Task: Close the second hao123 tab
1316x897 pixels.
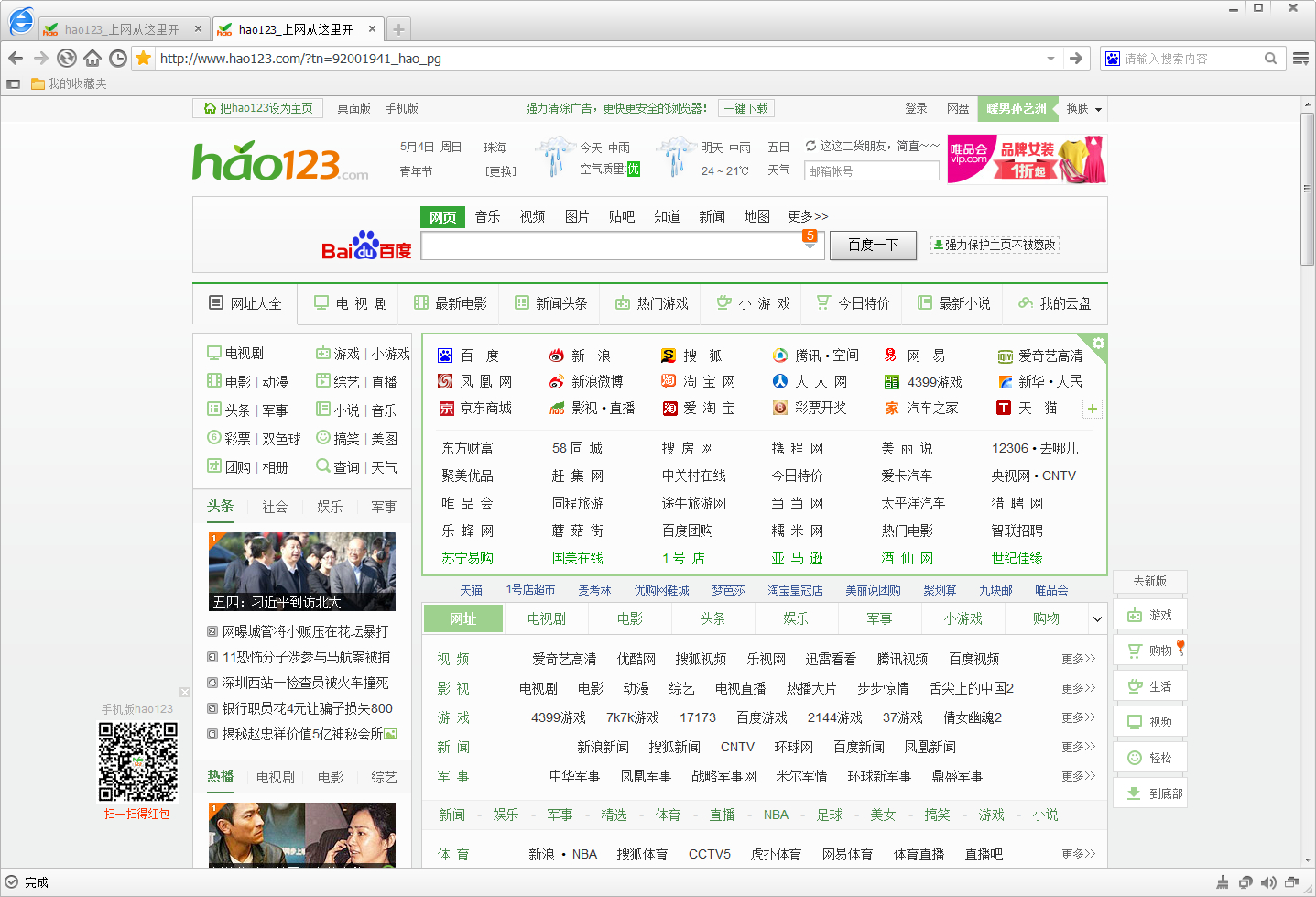Action: [x=372, y=29]
